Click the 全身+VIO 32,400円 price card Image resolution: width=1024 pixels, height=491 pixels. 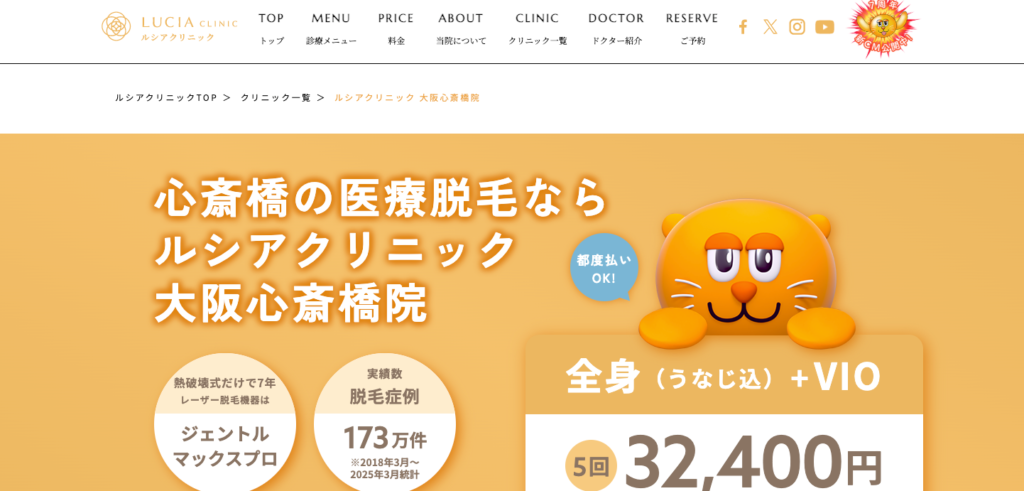pos(724,413)
